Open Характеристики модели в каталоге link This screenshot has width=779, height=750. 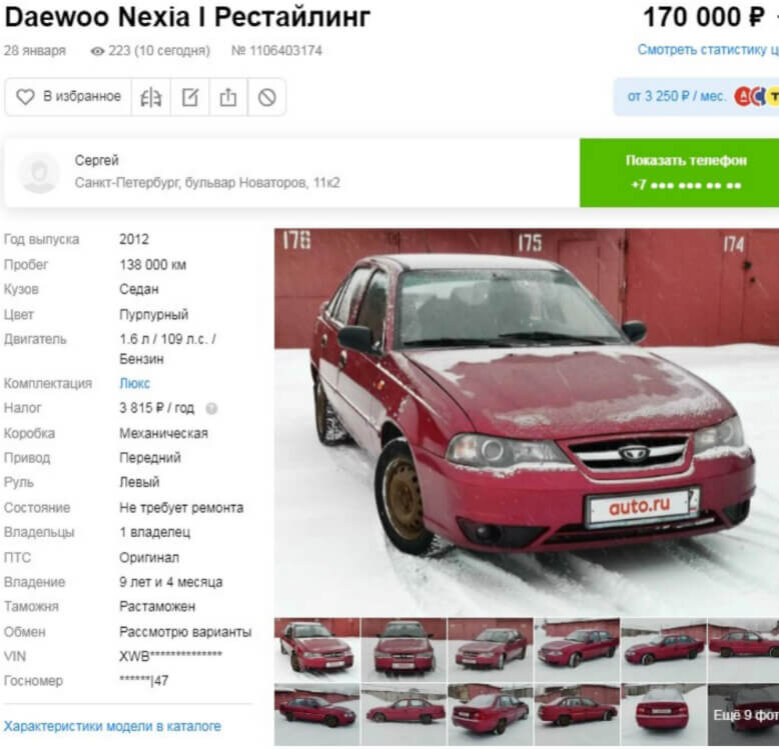pyautogui.click(x=112, y=726)
